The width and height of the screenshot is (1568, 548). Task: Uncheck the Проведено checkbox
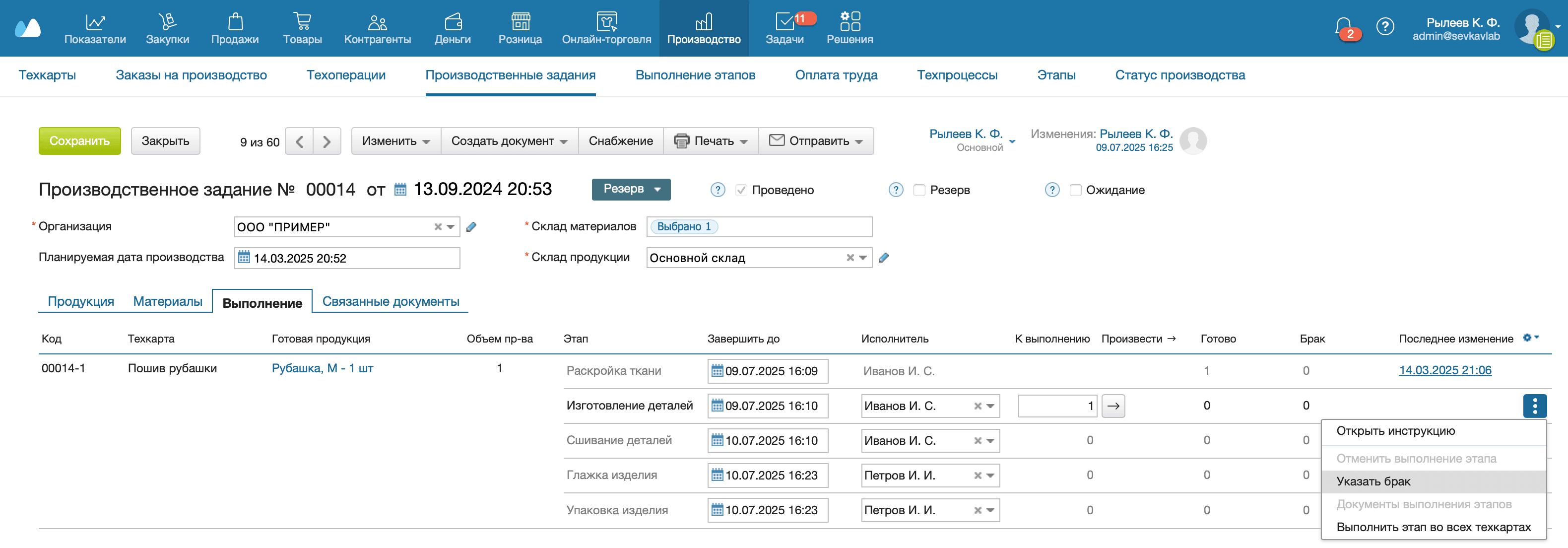click(x=742, y=190)
